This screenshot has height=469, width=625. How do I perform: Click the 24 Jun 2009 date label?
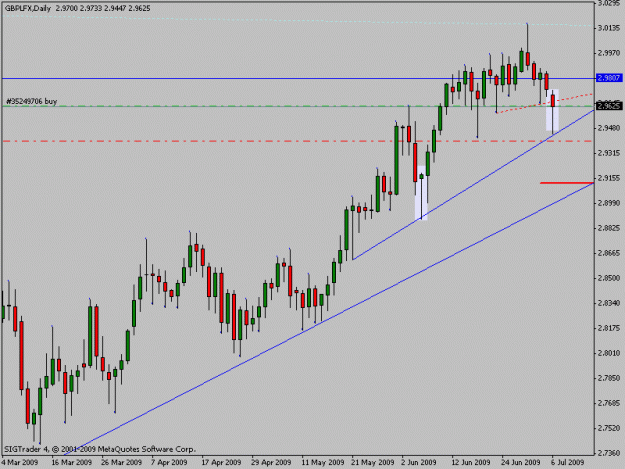click(x=521, y=463)
